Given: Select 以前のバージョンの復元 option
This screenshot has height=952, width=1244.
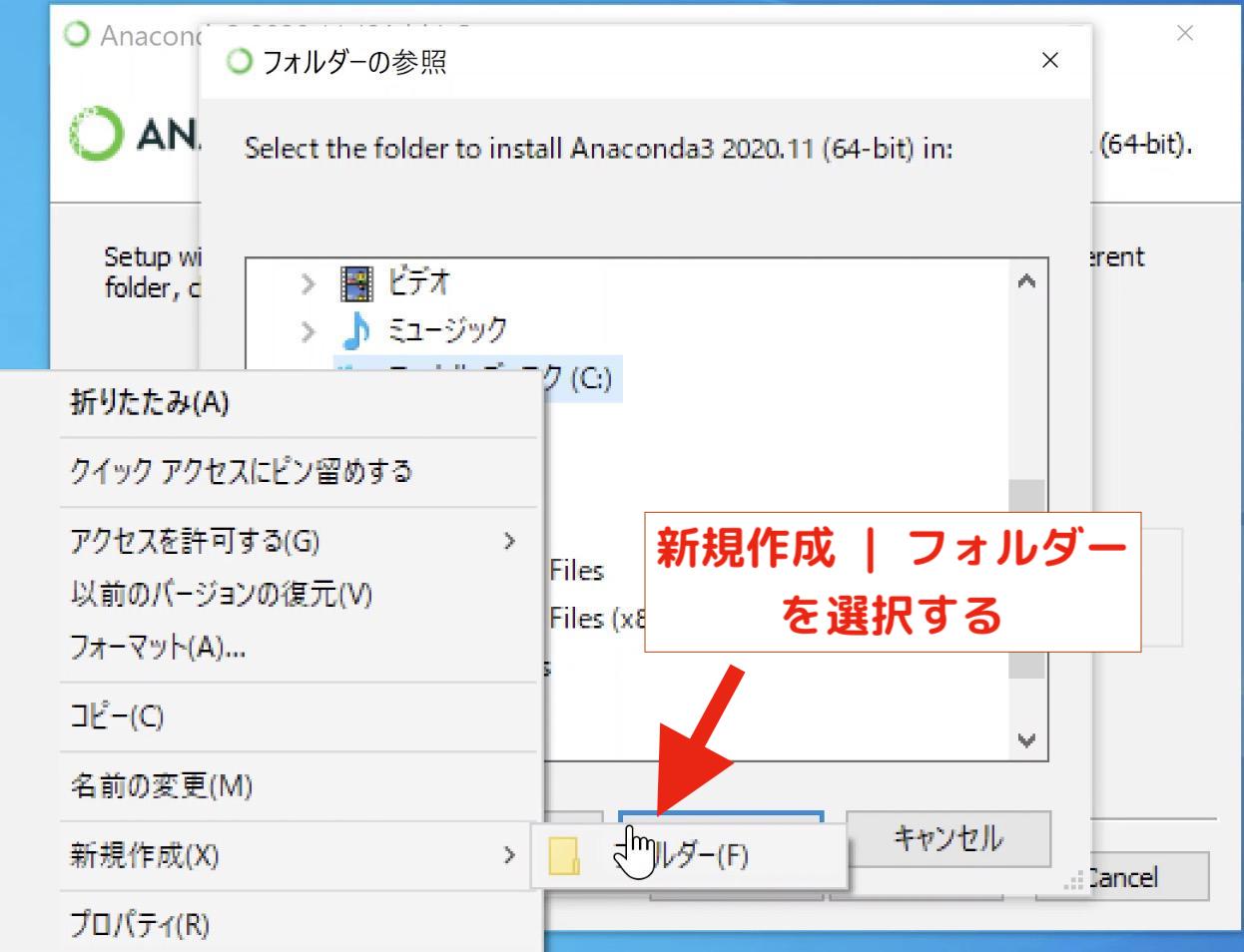Looking at the screenshot, I should click(221, 595).
